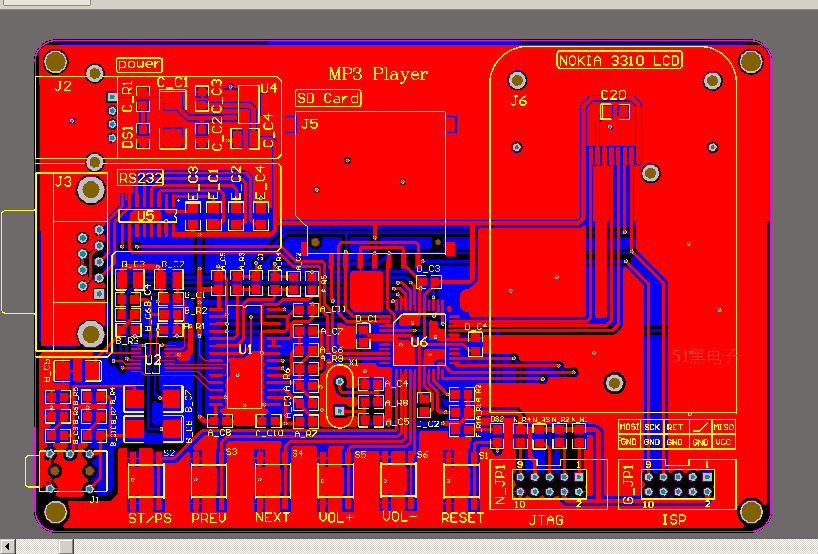The width and height of the screenshot is (818, 554).
Task: Click the U6 chip designator
Action: (419, 342)
